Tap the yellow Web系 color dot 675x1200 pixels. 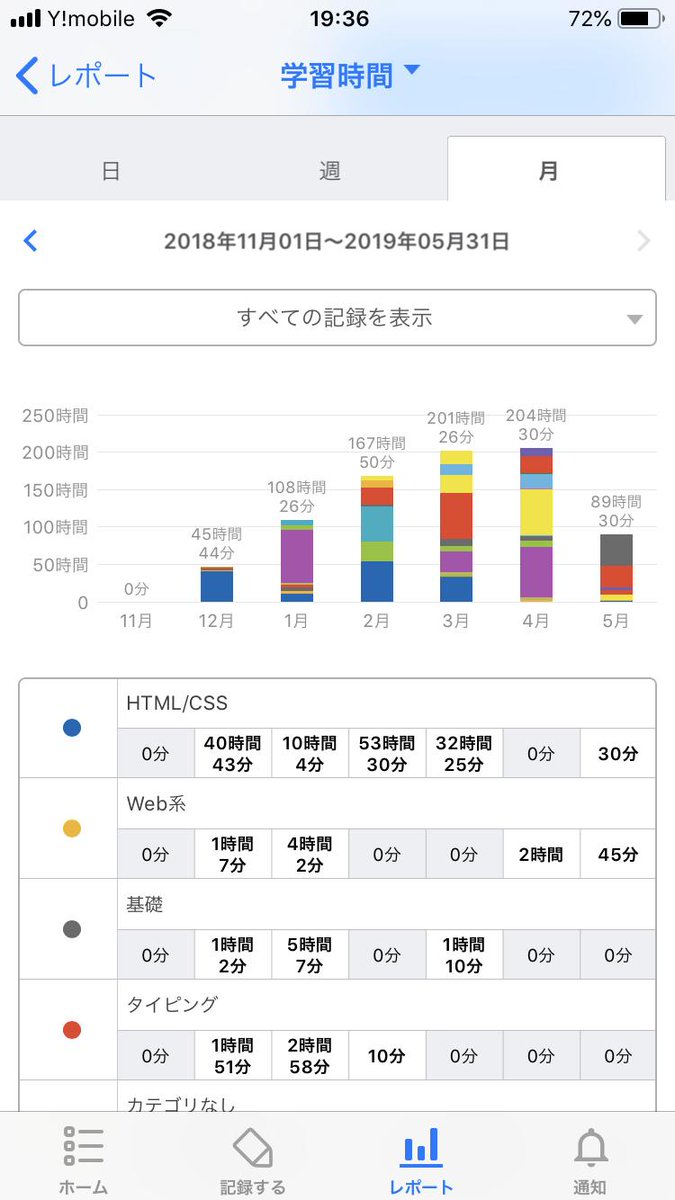pyautogui.click(x=72, y=828)
